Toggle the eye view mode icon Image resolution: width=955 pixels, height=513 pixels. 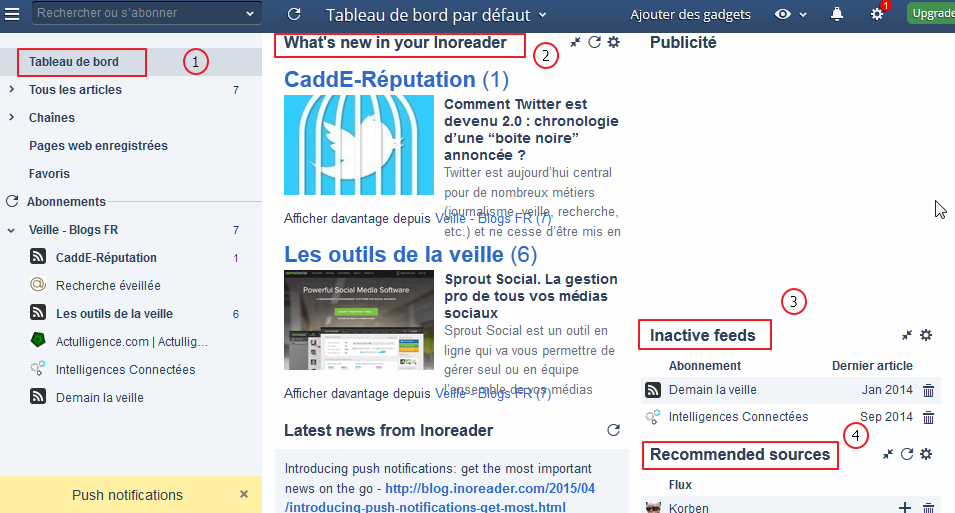pos(783,14)
